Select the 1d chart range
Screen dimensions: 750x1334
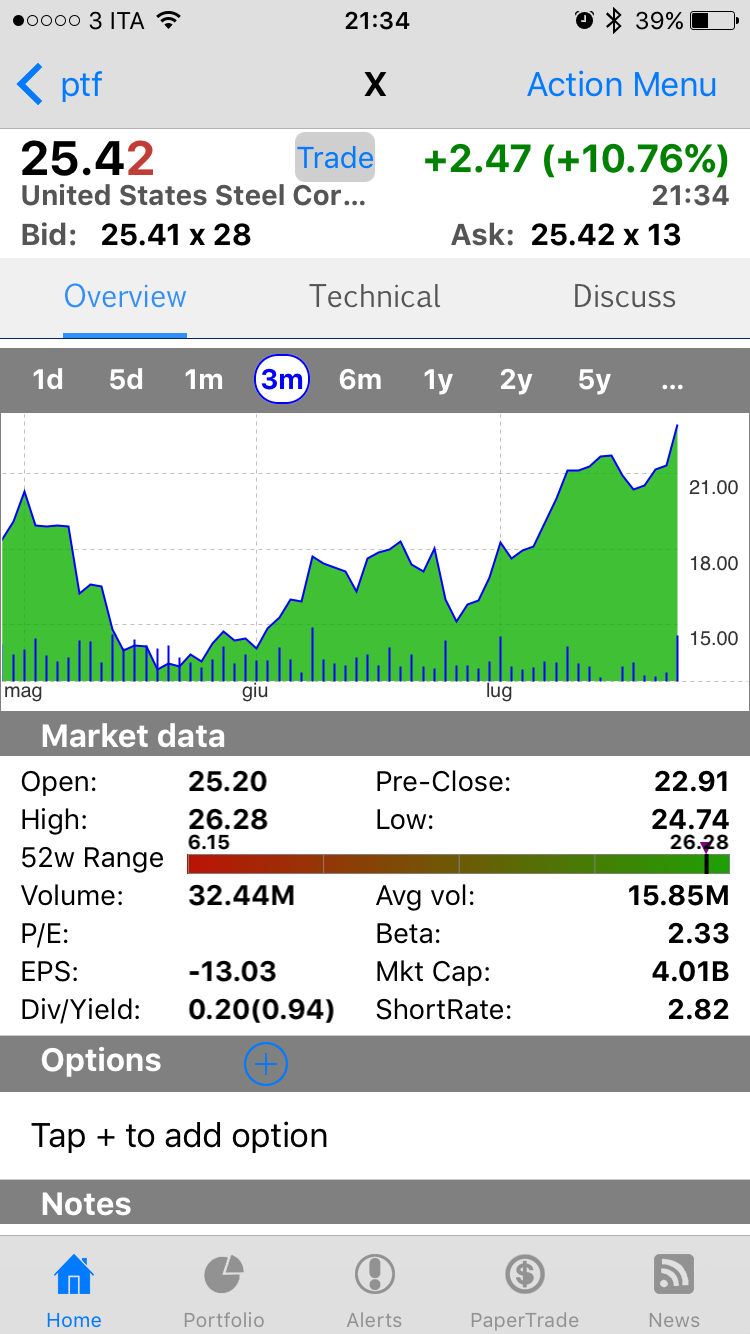(47, 380)
